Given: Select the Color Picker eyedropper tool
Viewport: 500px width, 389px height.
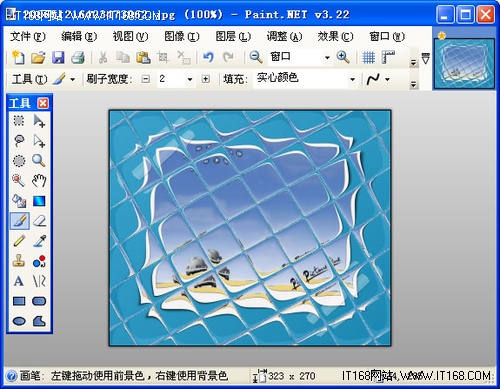Looking at the screenshot, I should [39, 241].
